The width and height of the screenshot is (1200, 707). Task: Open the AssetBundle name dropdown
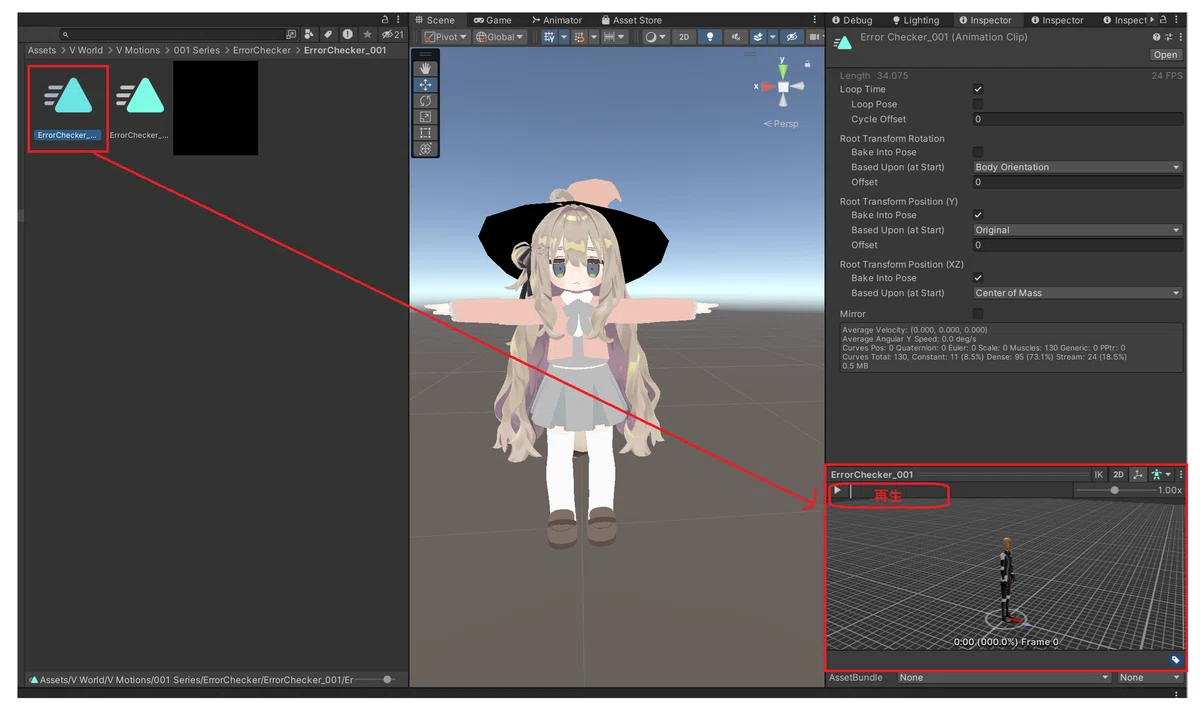click(1004, 678)
